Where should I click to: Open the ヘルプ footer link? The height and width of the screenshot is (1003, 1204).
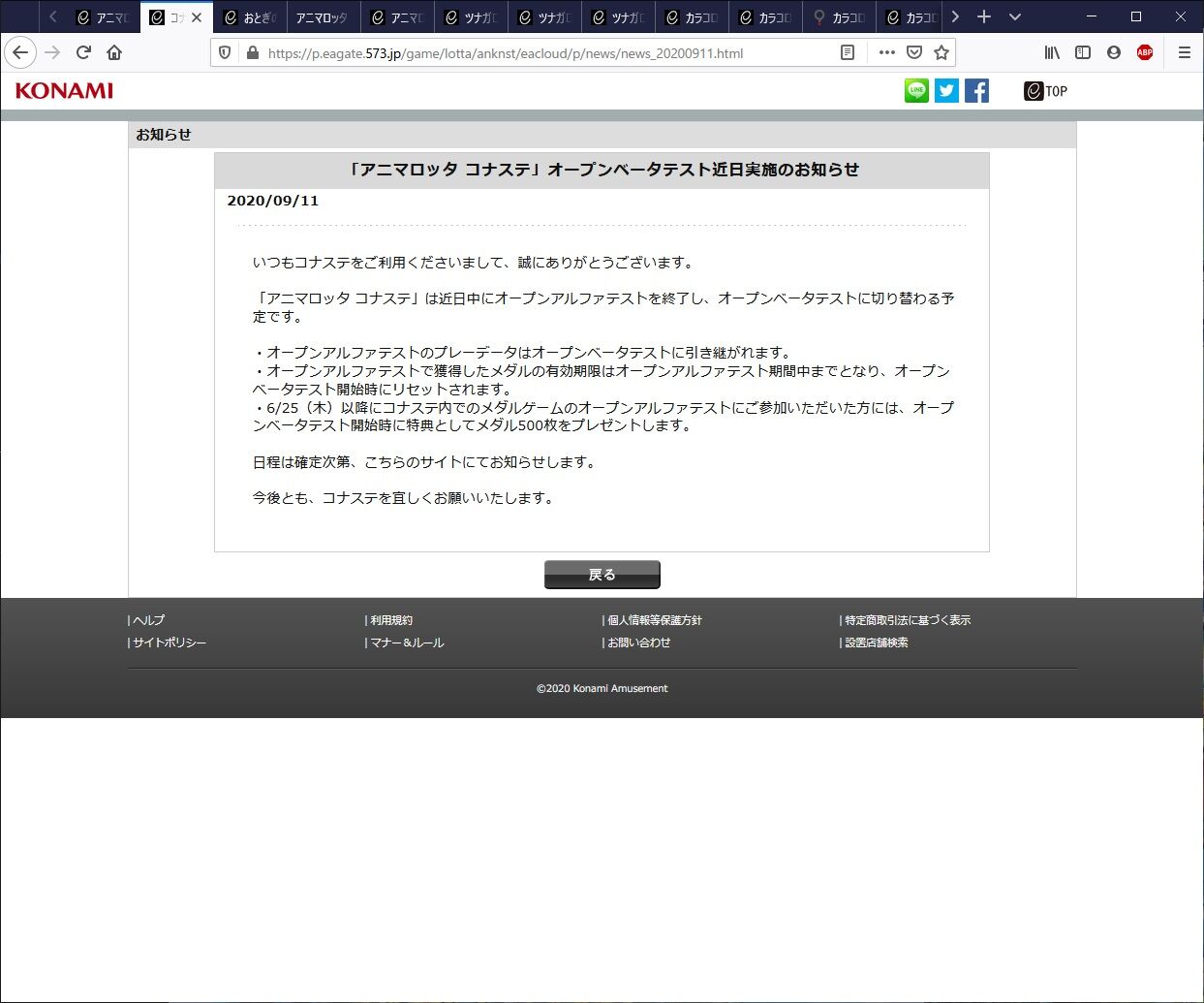coord(148,620)
